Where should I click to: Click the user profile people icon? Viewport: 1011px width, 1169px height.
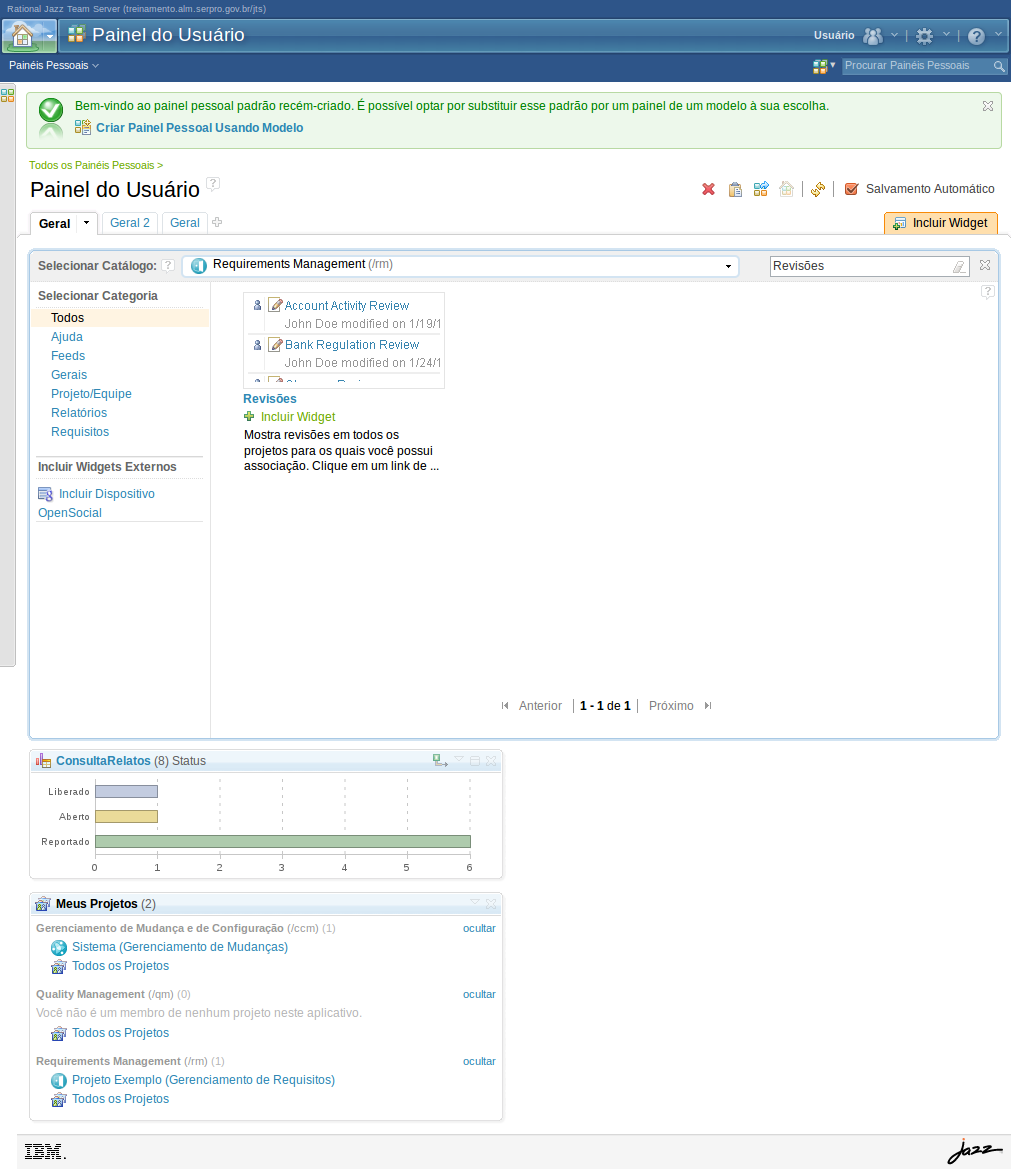pos(872,36)
